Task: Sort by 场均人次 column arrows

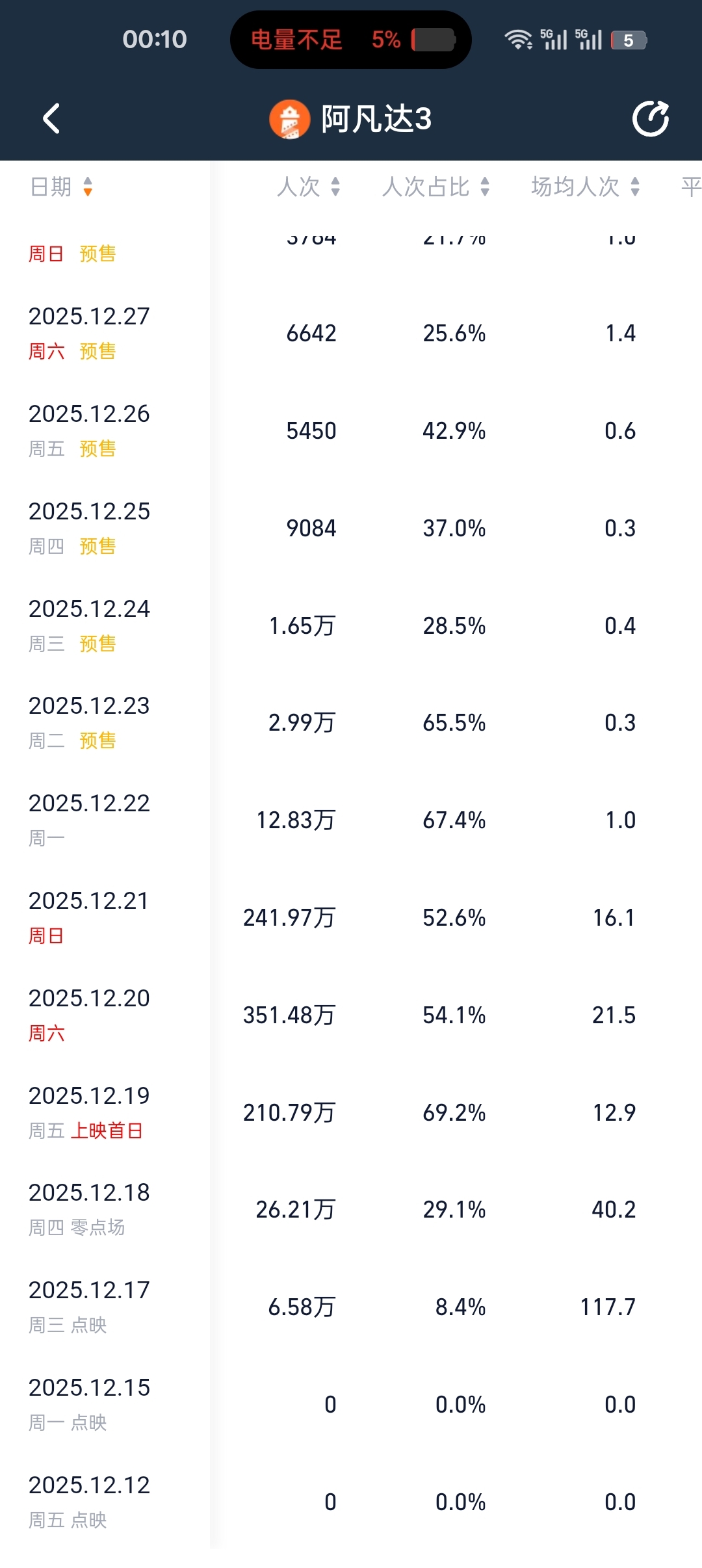Action: point(635,187)
